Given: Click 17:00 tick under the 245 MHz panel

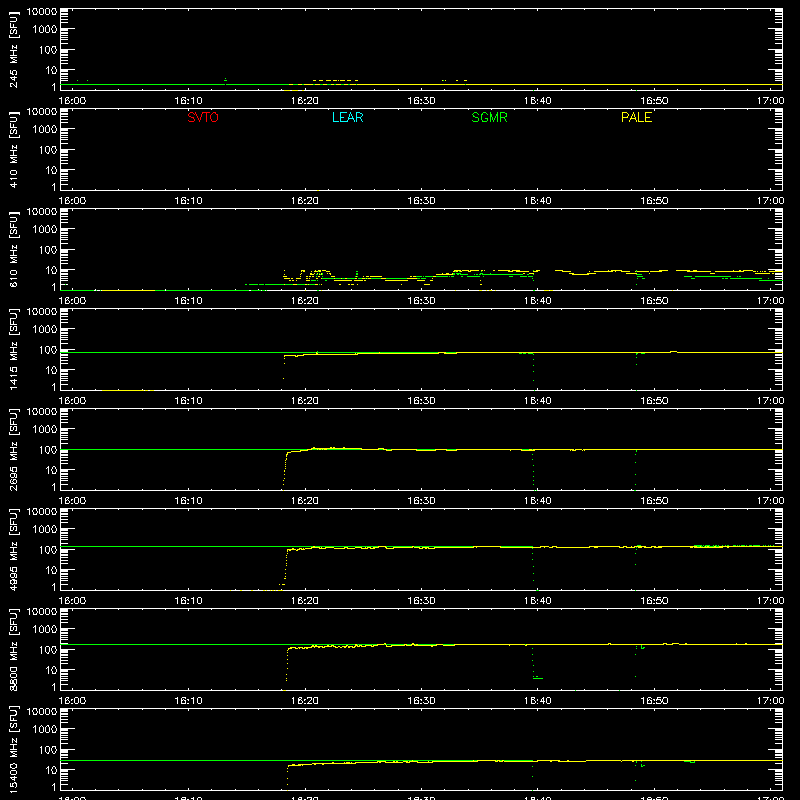Looking at the screenshot, I should coord(770,101).
